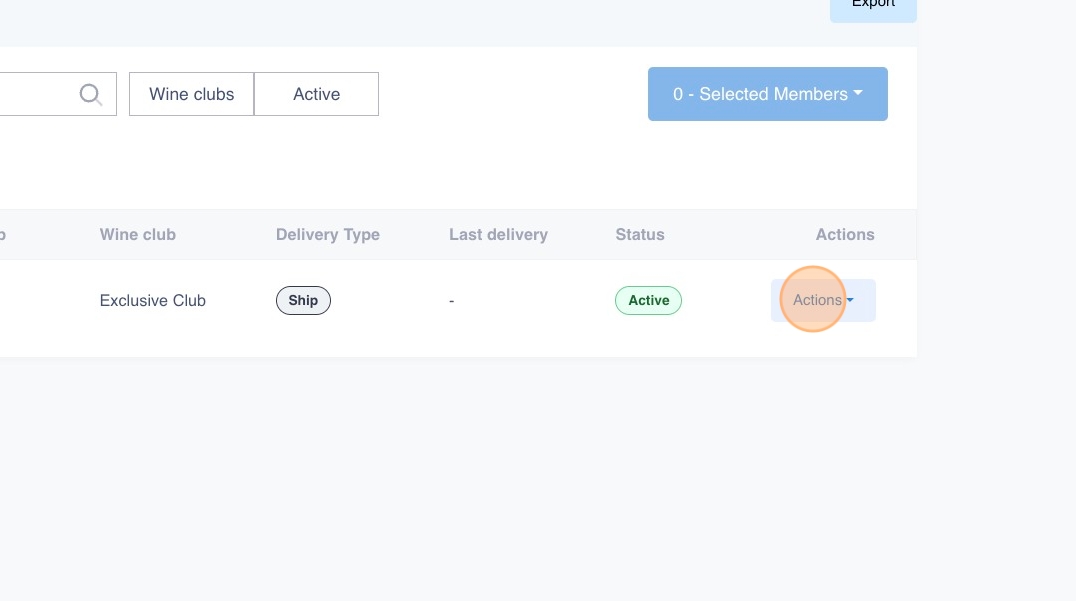Click the caret on Selected Members button
Screen dimensions: 1076x601
point(858,94)
